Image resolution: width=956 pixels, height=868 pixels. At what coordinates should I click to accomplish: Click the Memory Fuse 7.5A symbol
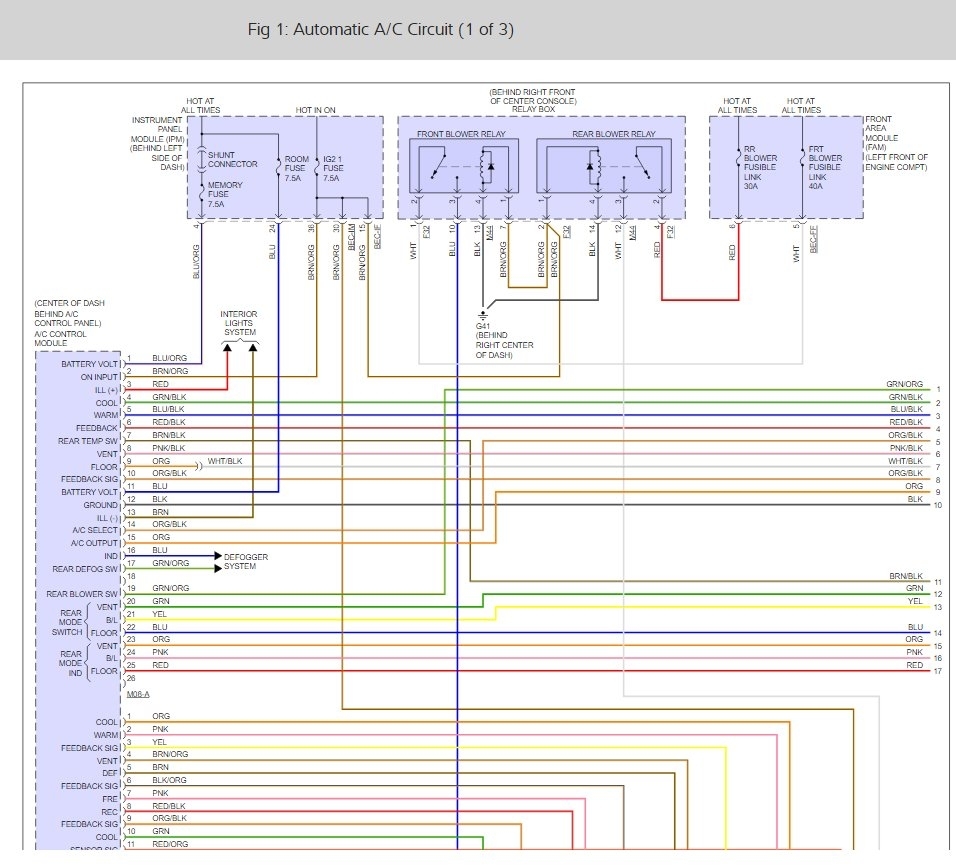(202, 194)
